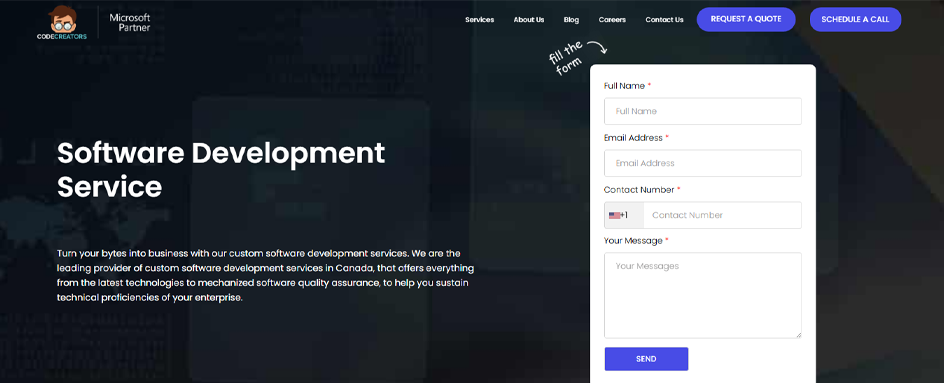The image size is (944, 383).
Task: Submit form with Send button
Action: pyautogui.click(x=646, y=359)
